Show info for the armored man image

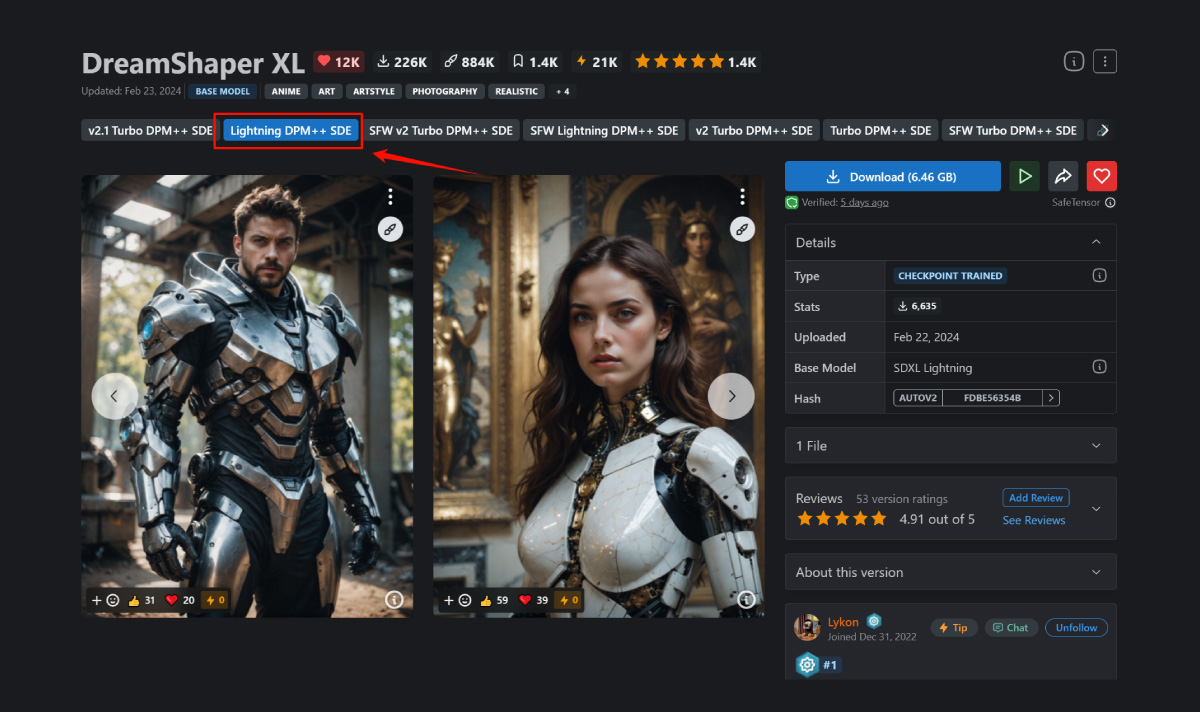point(394,600)
